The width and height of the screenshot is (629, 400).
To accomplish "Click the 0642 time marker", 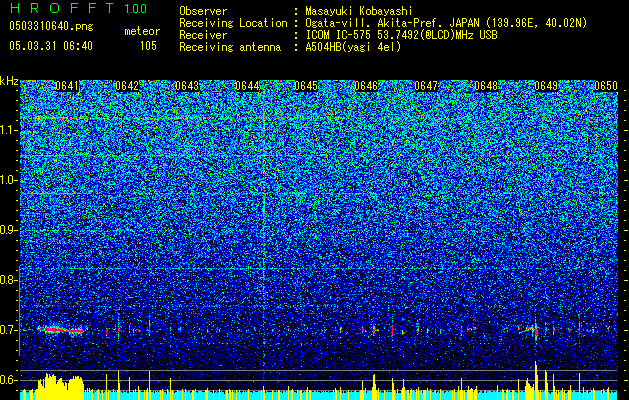I will coord(127,86).
